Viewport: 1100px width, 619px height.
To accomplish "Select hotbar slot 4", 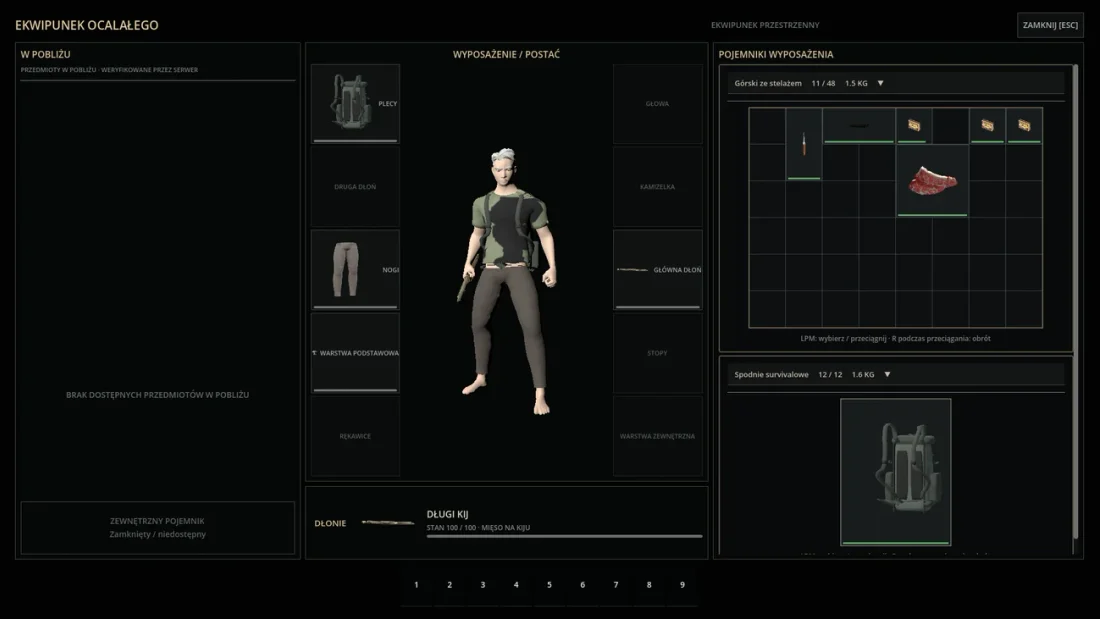I will [516, 585].
